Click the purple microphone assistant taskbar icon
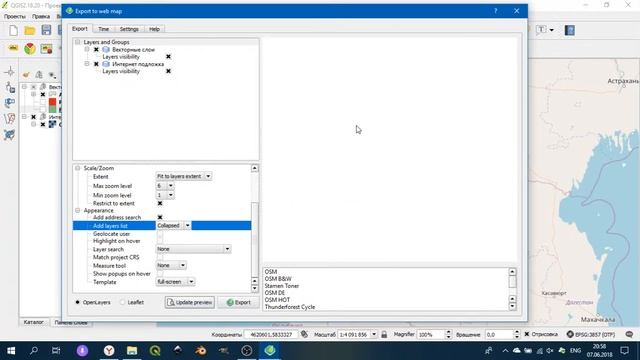The width and height of the screenshot is (640, 360). [82, 351]
